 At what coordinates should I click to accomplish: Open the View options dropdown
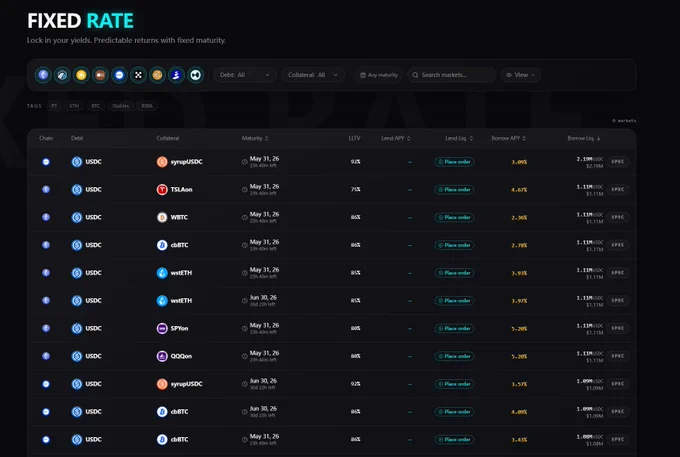(x=520, y=75)
